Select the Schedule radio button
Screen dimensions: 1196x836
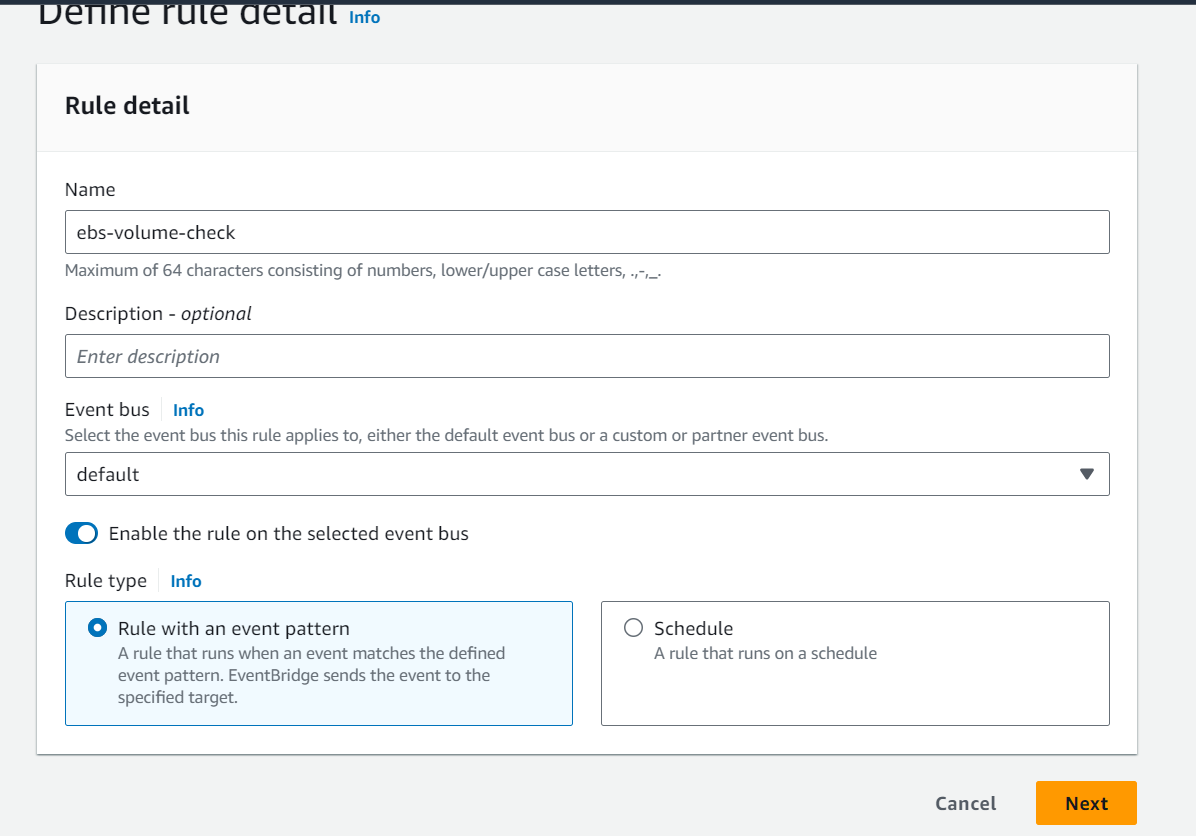[633, 628]
